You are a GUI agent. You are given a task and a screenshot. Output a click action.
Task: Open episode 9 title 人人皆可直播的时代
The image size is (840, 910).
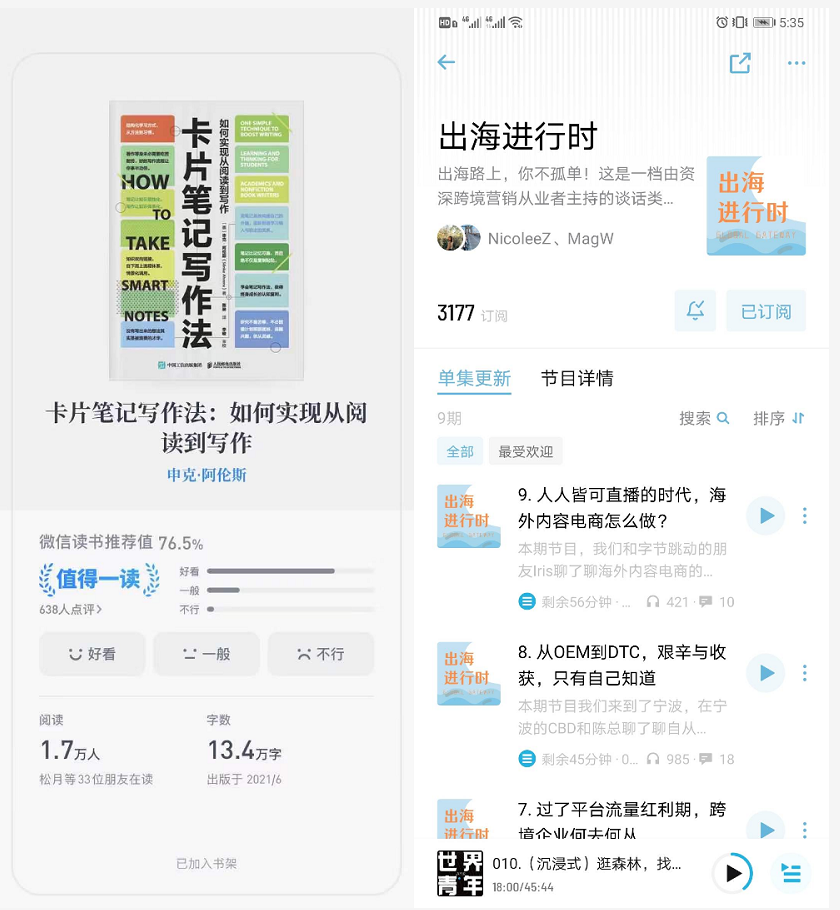pos(622,507)
